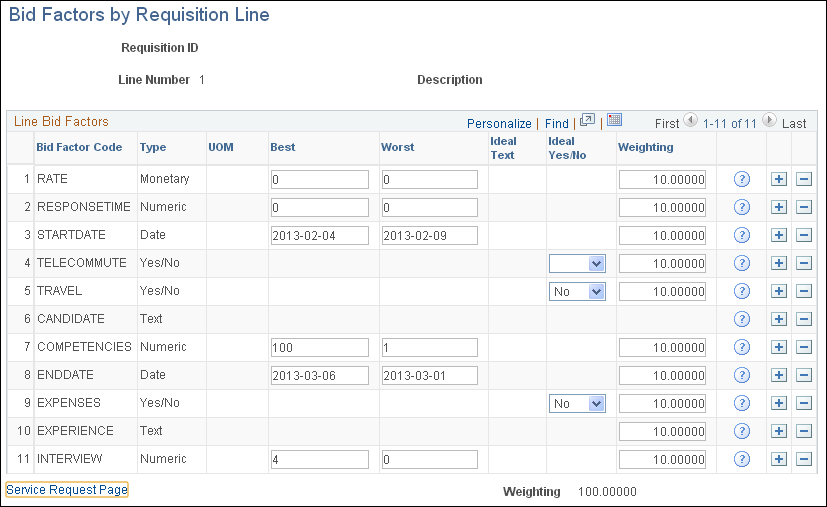Viewport: 827px width, 507px height.
Task: Edit the Worst field for RESPONSETIME
Action: [x=430, y=207]
